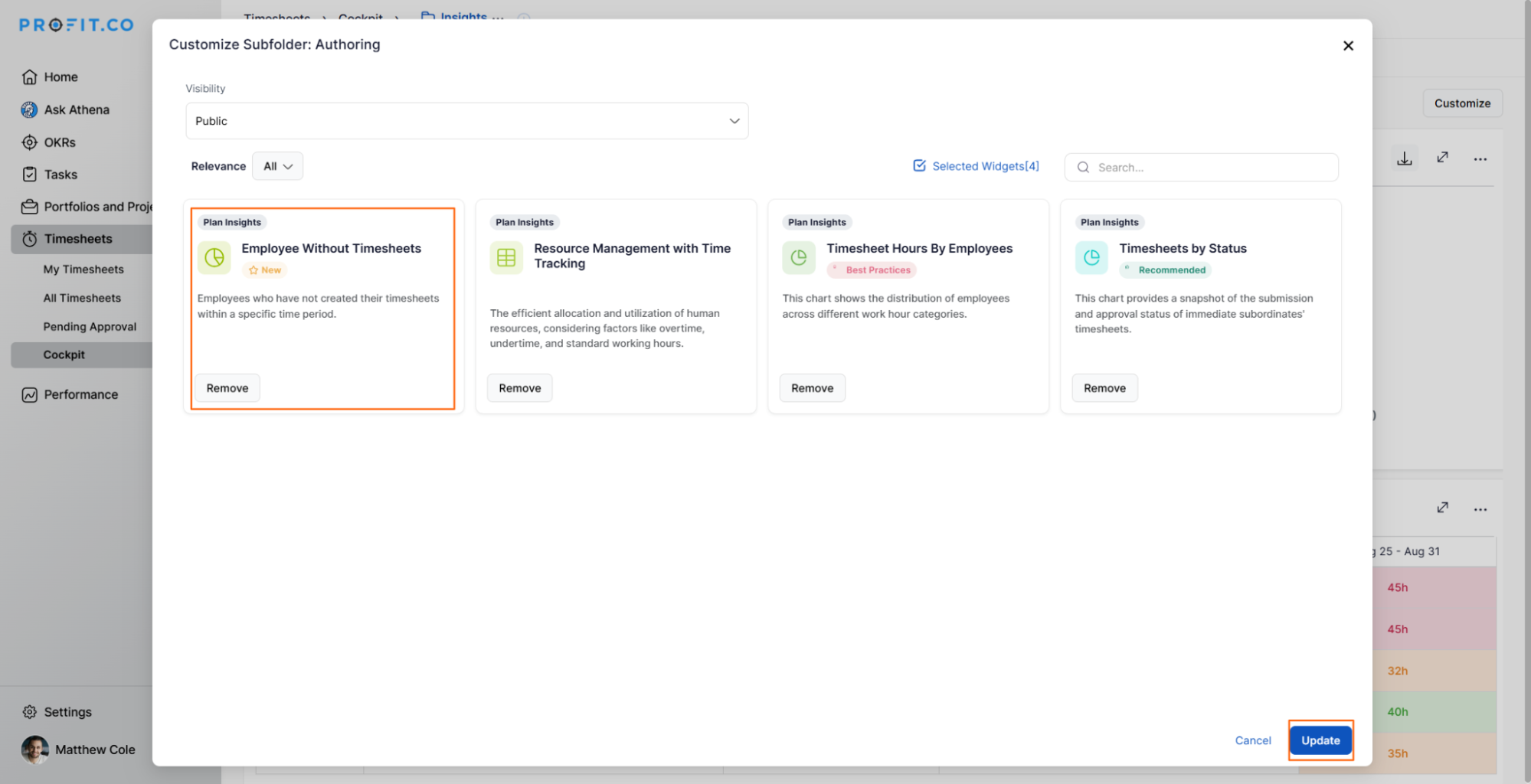
Task: Open the upper panel more options menu
Action: click(x=1480, y=159)
